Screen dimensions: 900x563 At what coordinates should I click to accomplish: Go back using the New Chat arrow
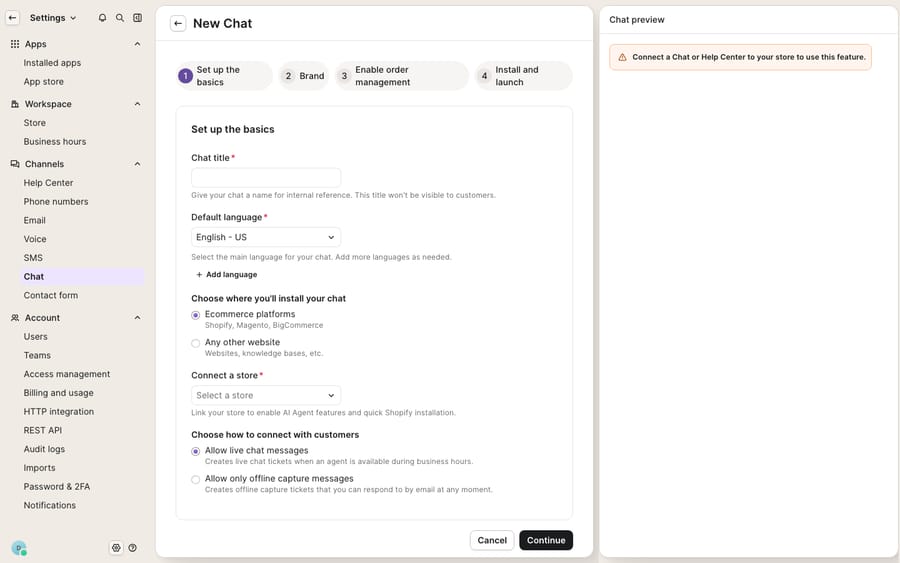click(x=178, y=24)
